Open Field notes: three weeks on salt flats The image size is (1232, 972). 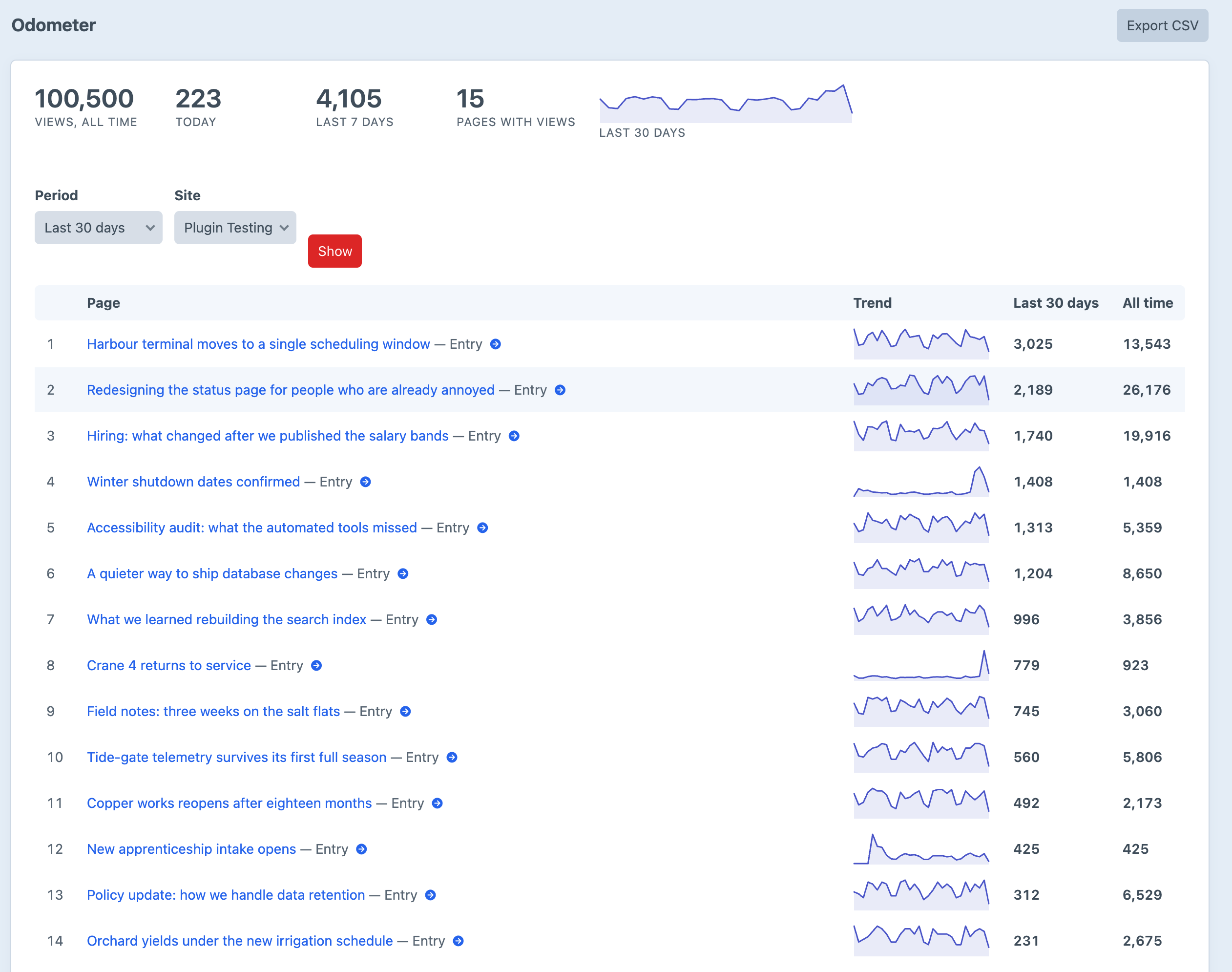[x=213, y=711]
